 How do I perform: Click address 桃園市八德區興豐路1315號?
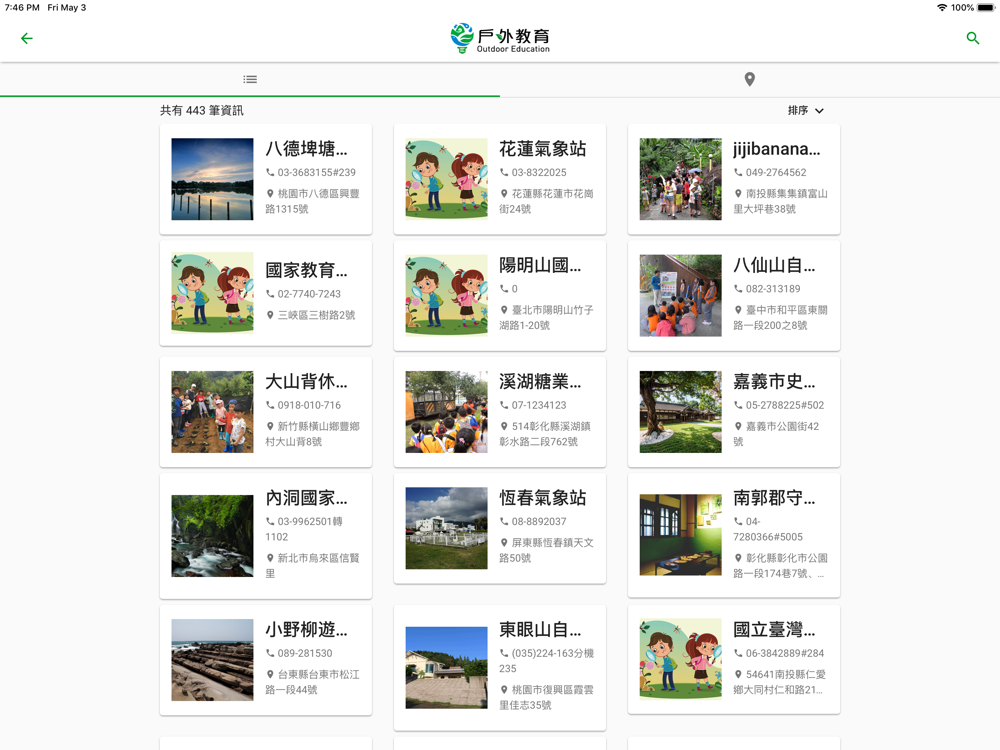(312, 201)
